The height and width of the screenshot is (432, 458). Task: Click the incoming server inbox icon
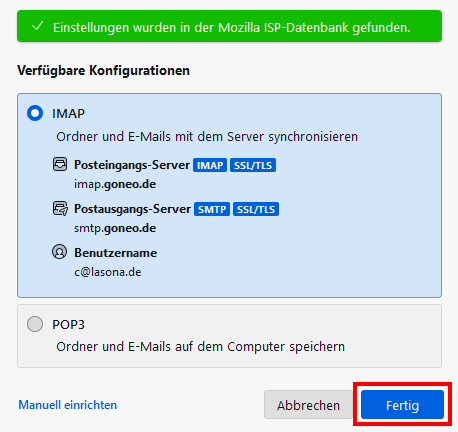click(x=60, y=164)
